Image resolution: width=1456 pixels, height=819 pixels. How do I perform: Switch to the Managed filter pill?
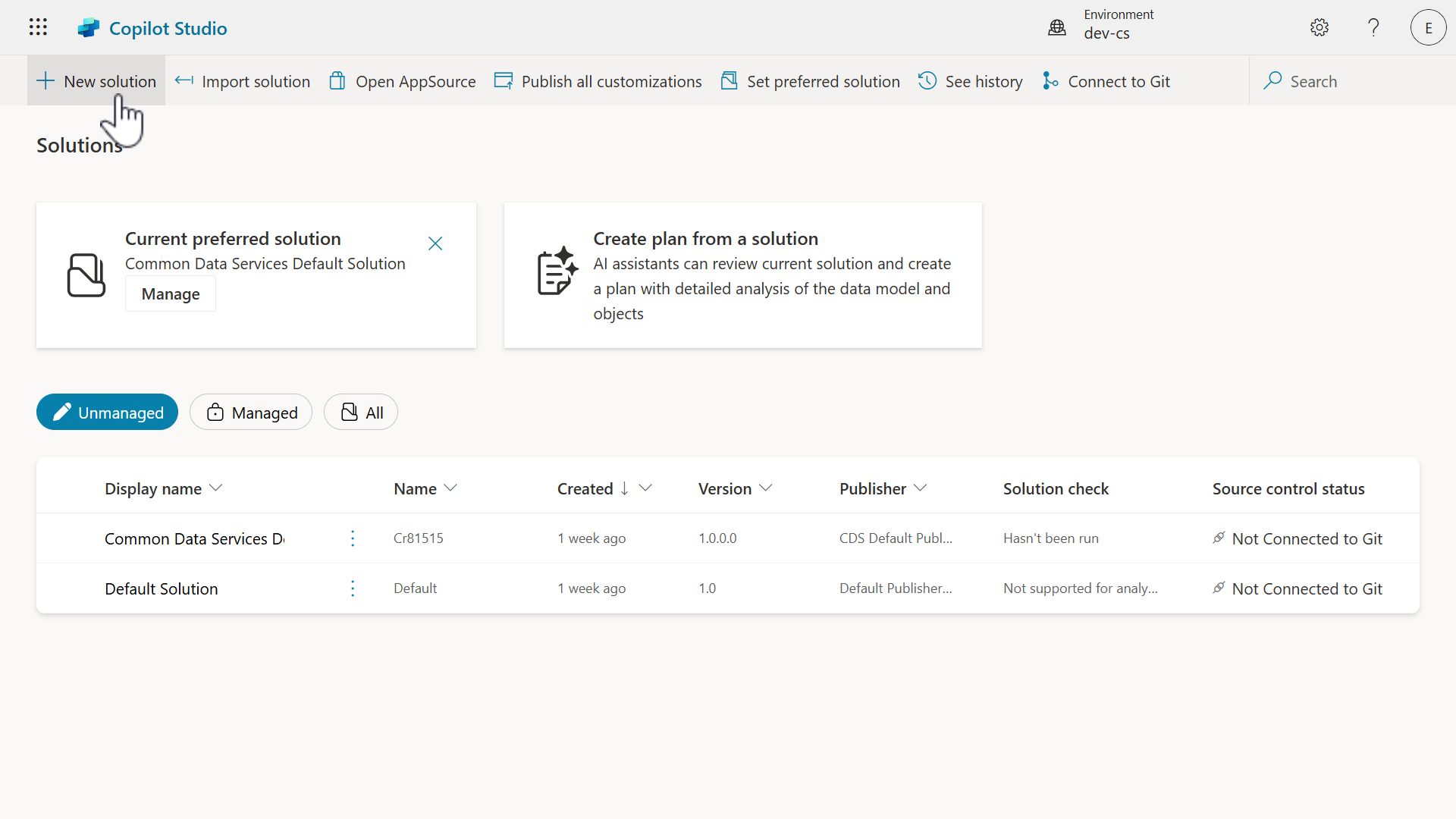[x=251, y=413]
